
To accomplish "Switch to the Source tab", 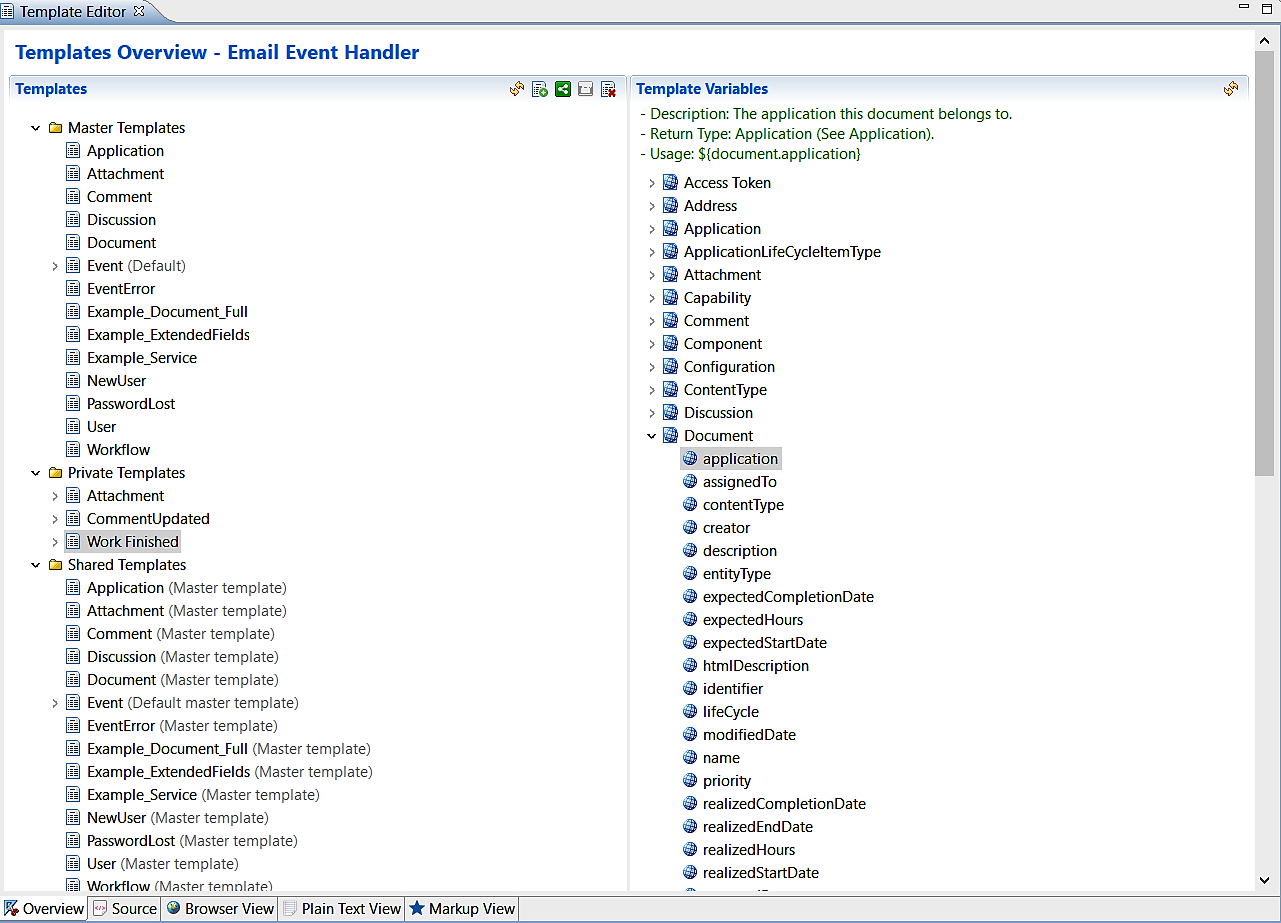I will coord(125,909).
